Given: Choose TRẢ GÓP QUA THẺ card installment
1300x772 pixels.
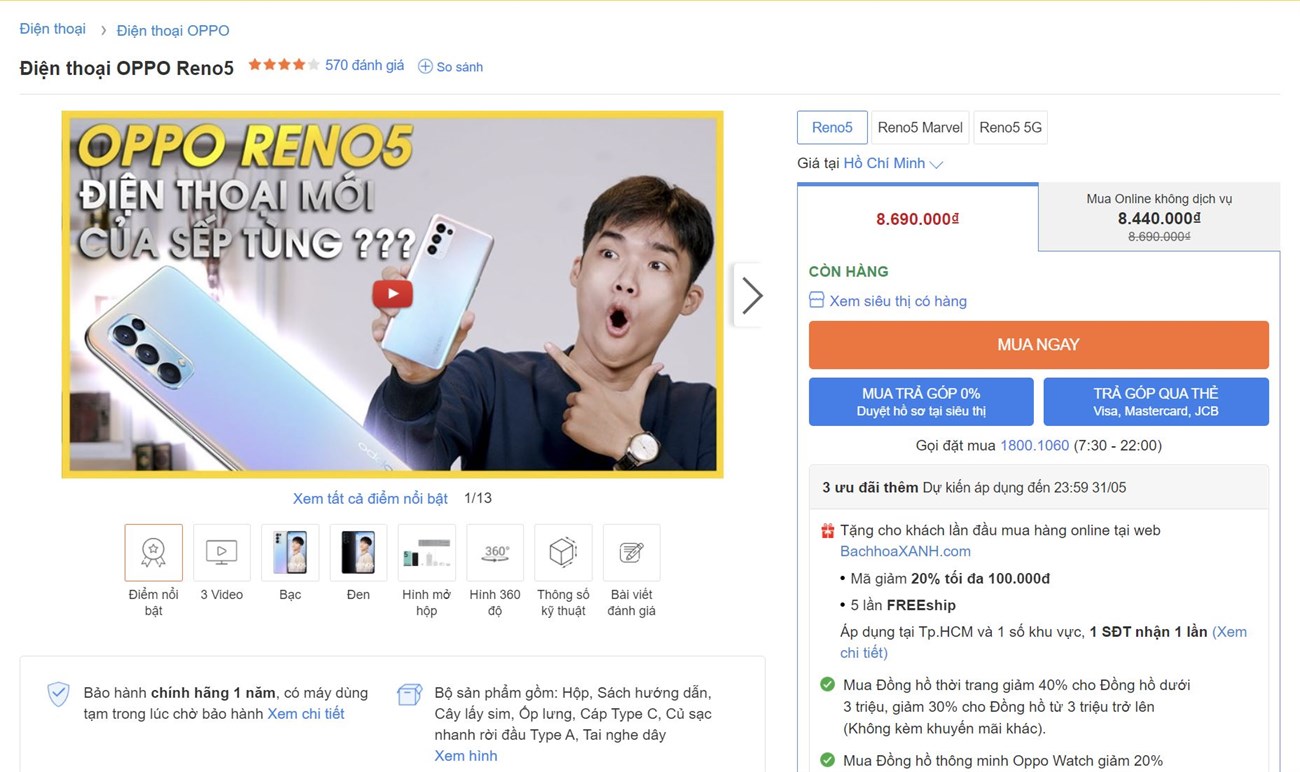Looking at the screenshot, I should pos(1156,402).
